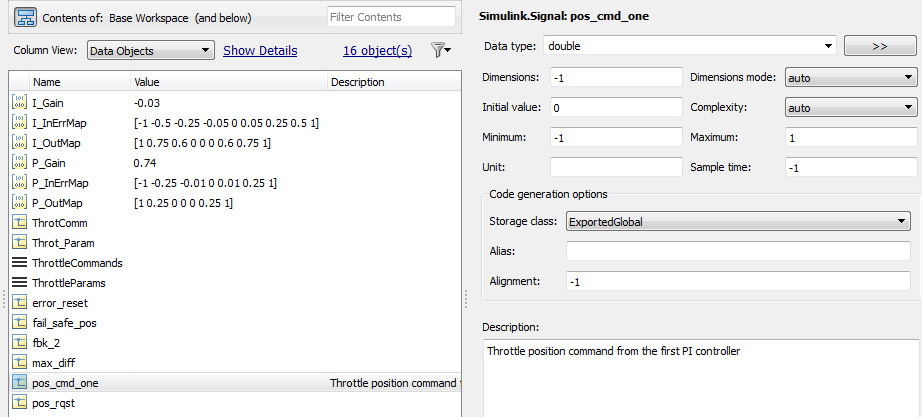Click the Initial value input field
This screenshot has height=417, width=922.
pos(615,107)
